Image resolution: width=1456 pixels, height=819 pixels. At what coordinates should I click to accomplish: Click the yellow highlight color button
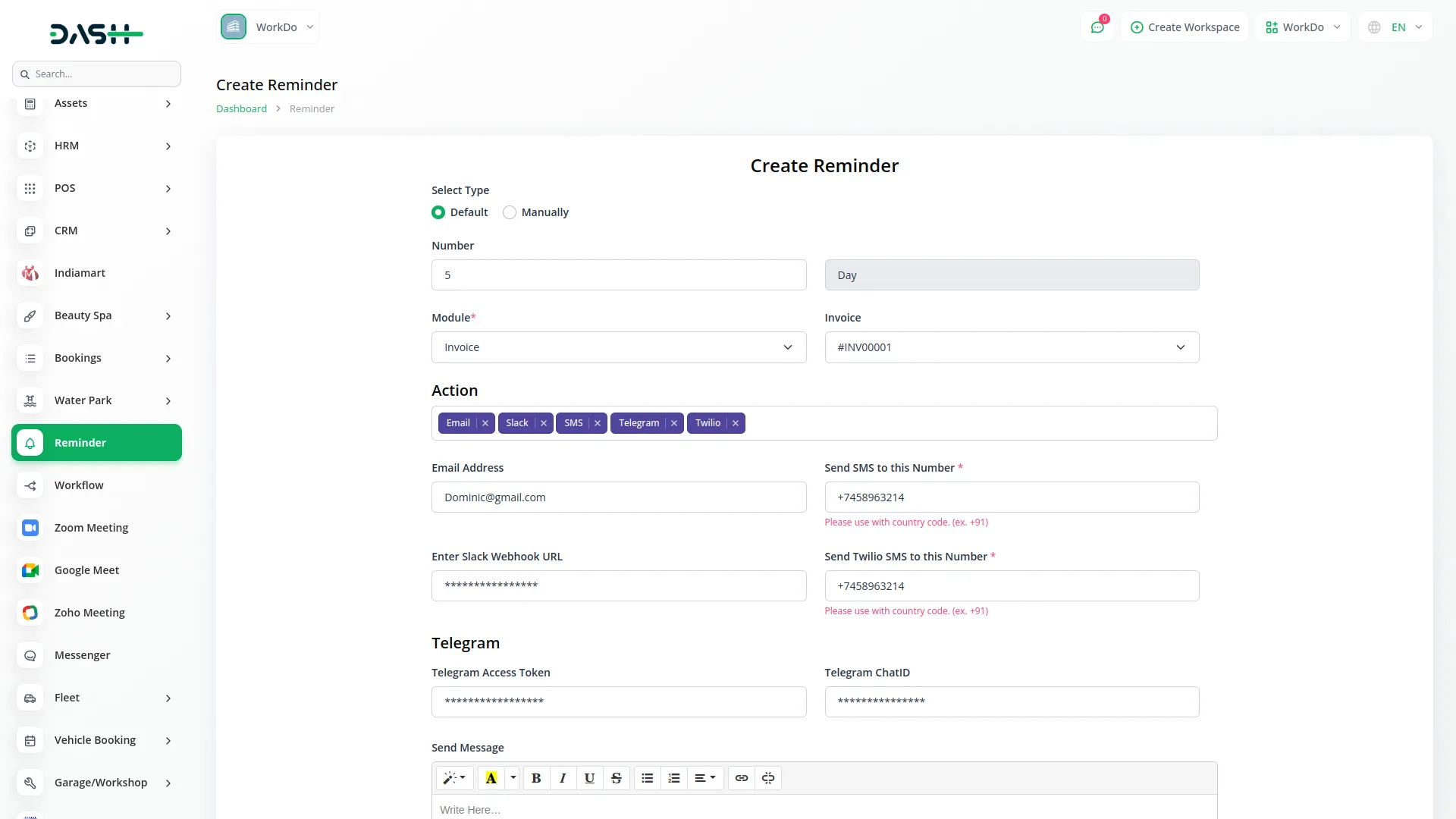(x=491, y=778)
